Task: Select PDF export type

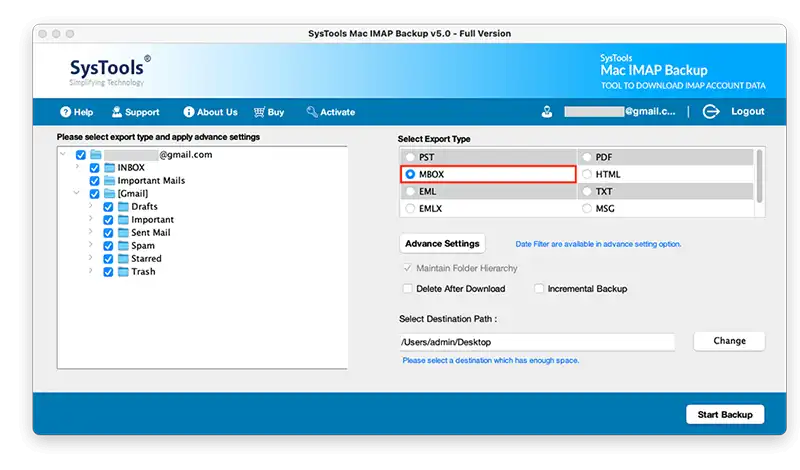Action: (587, 157)
